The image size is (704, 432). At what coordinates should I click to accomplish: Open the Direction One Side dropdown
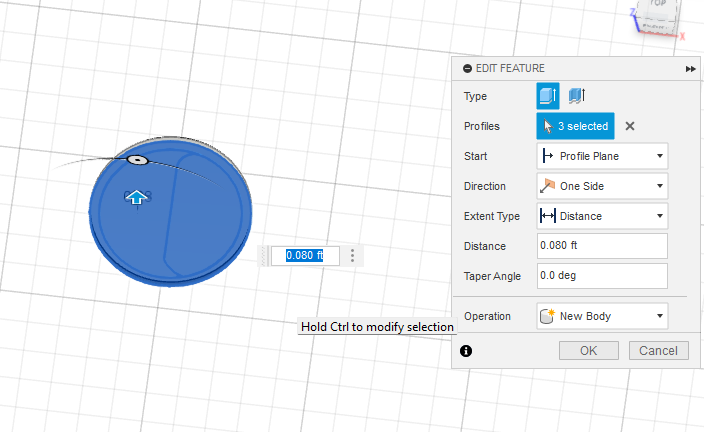click(602, 186)
